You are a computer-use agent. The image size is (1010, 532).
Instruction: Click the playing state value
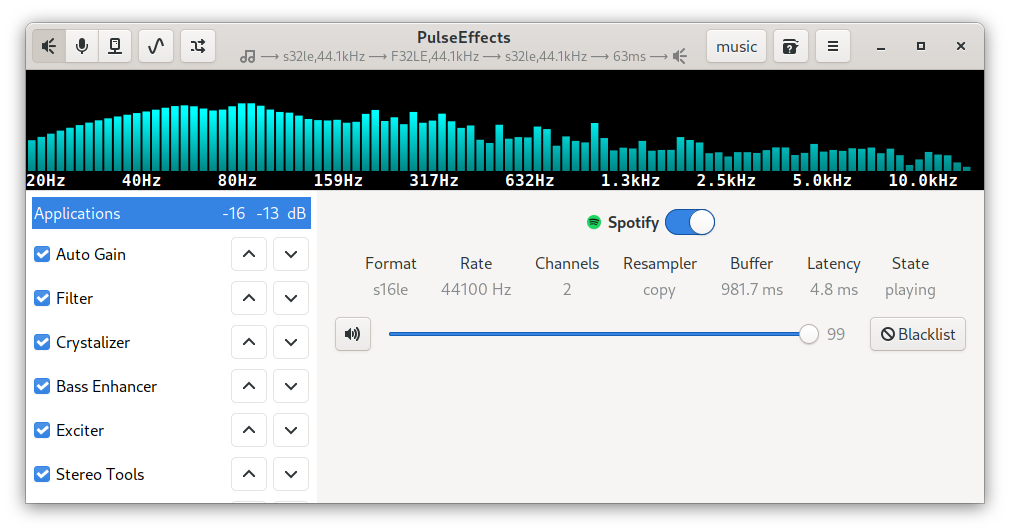[x=910, y=290]
